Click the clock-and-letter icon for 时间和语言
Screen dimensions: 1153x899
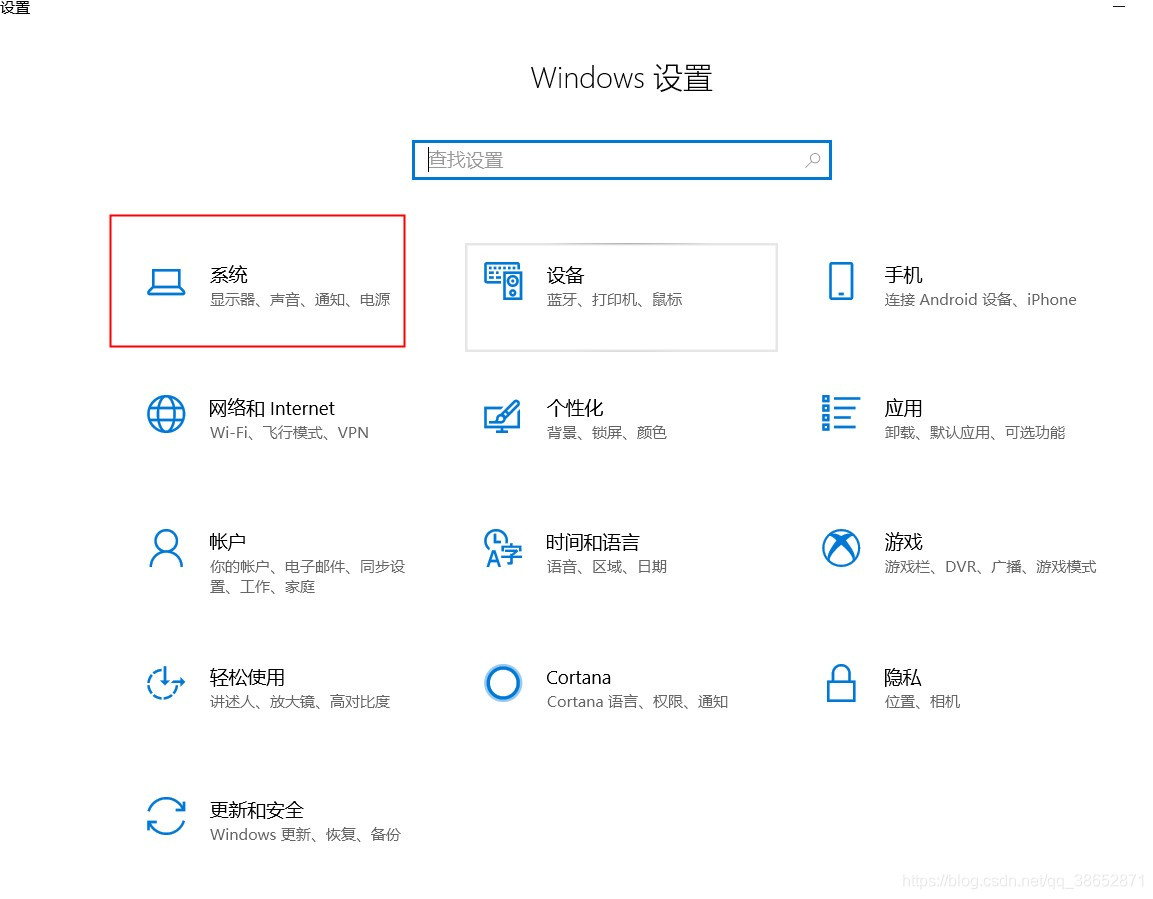coord(503,548)
